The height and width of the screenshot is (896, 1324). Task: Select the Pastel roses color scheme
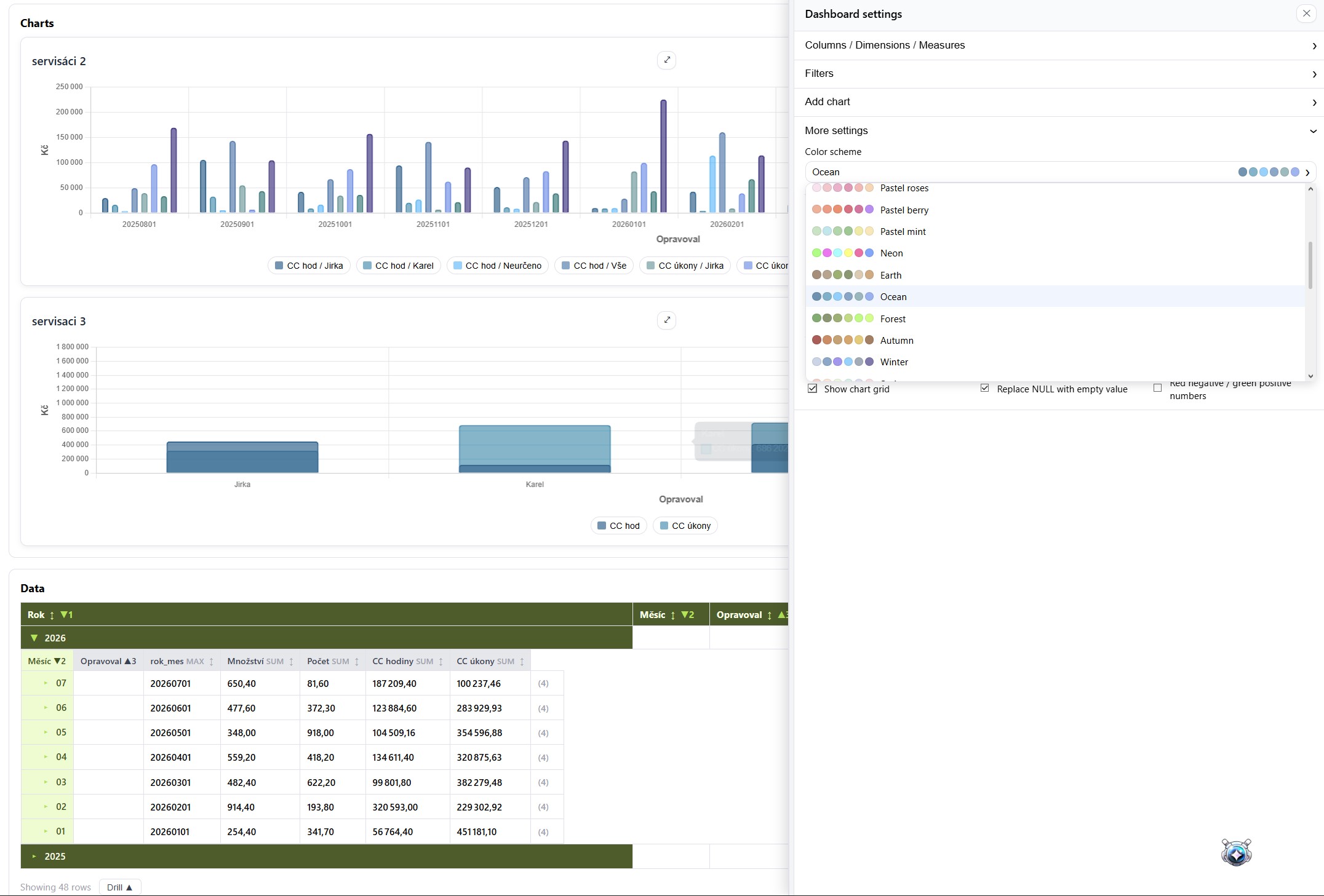[x=1055, y=189]
